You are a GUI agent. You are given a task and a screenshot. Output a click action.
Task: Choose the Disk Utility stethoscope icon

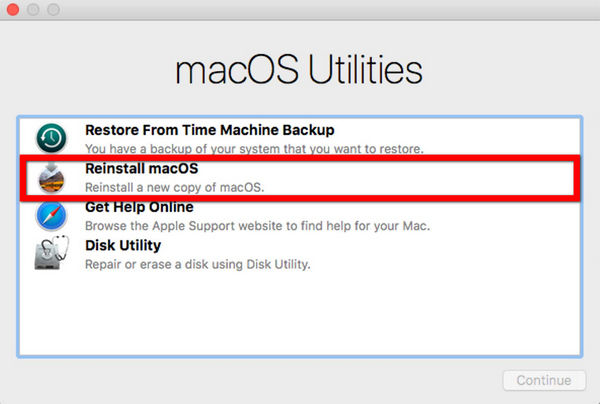click(51, 254)
